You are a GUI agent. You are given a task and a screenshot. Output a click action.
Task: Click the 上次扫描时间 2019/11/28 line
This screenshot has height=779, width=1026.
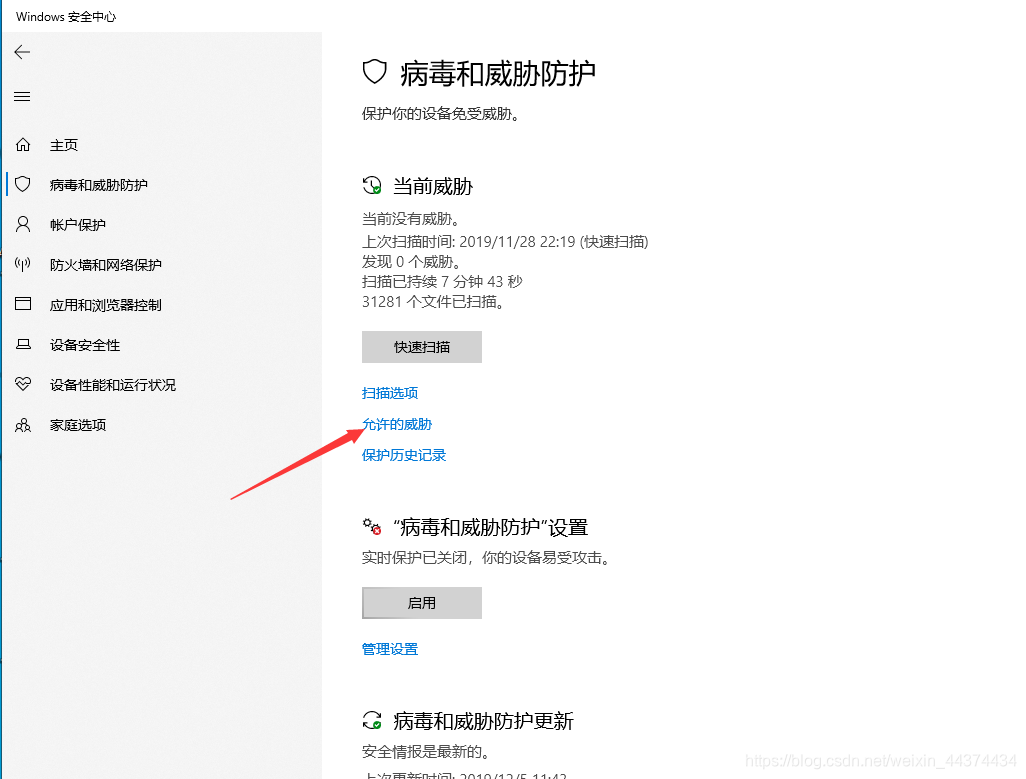coord(505,242)
